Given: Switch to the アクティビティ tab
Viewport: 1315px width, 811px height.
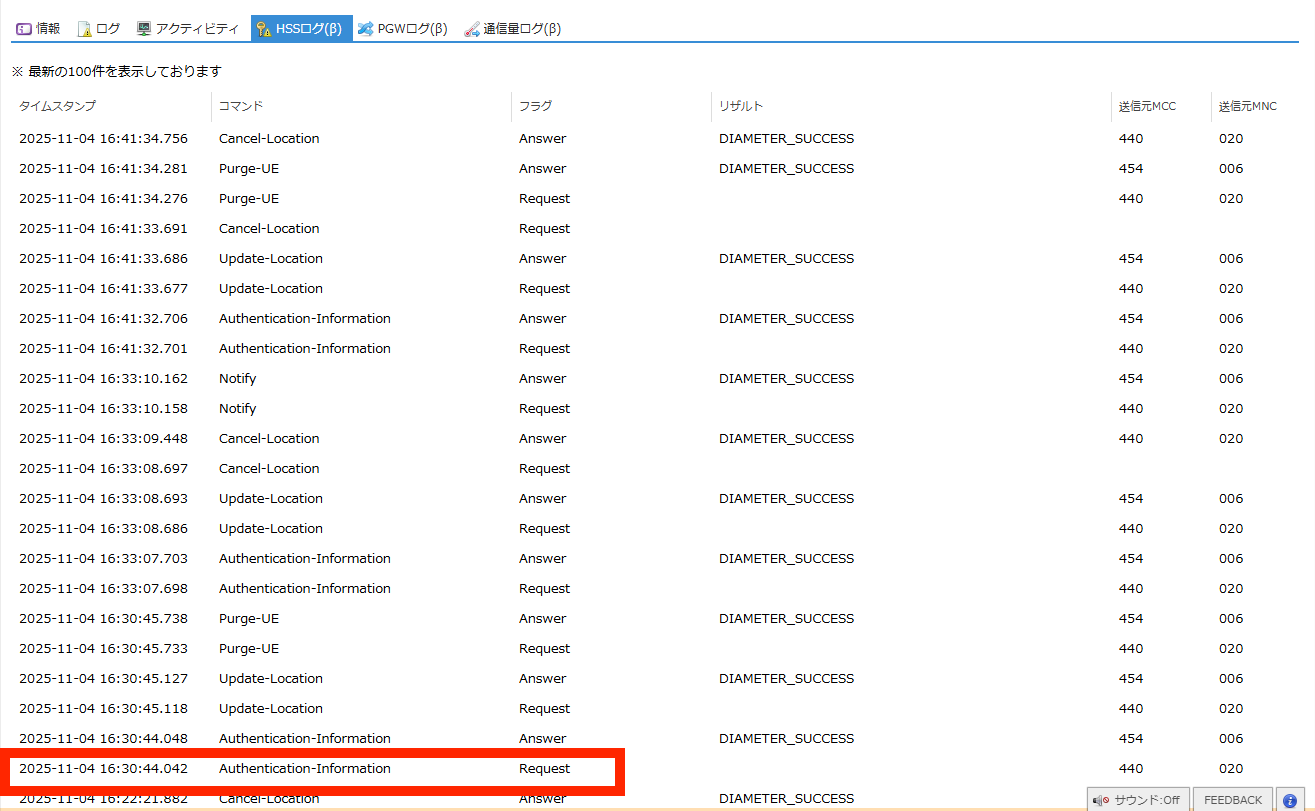Looking at the screenshot, I should coord(197,29).
